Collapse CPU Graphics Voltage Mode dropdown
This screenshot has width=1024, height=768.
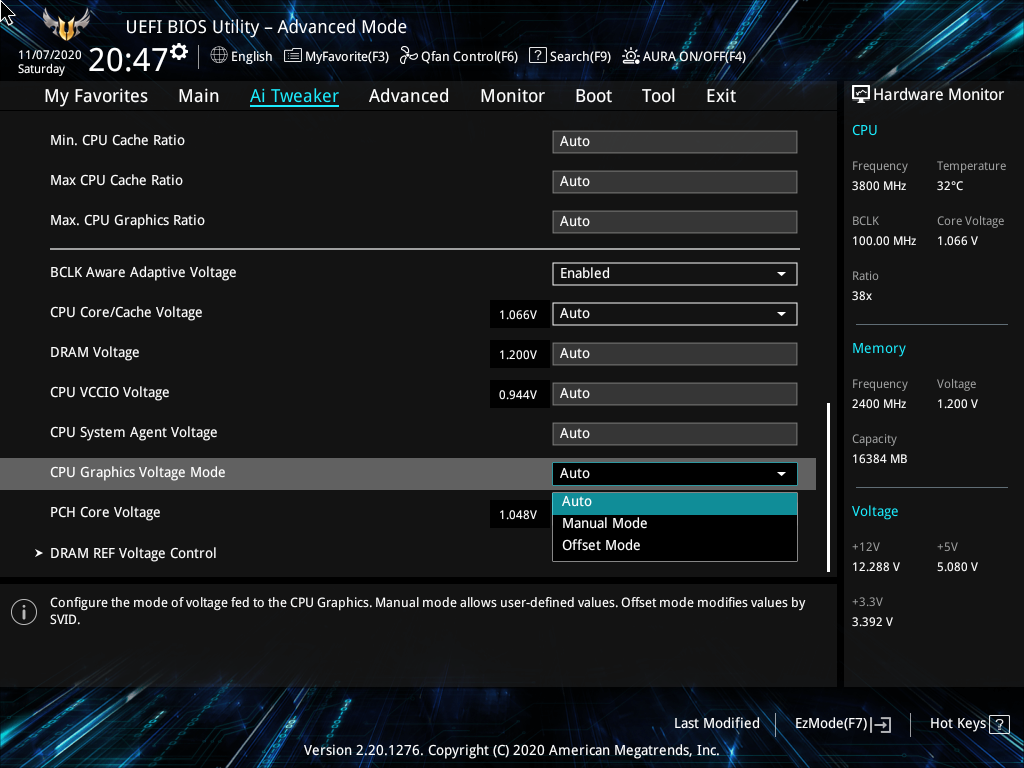(675, 473)
